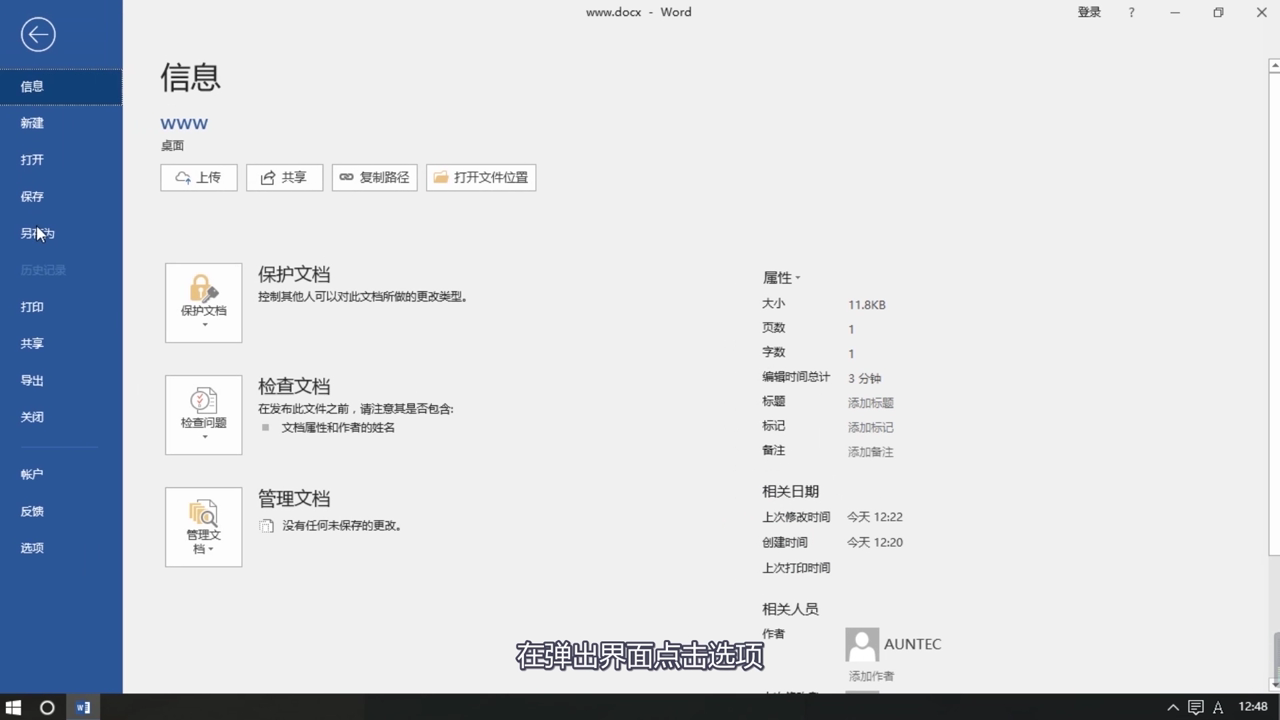1280x720 pixels.
Task: Select Print (打印) in the sidebar
Action: (x=61, y=307)
